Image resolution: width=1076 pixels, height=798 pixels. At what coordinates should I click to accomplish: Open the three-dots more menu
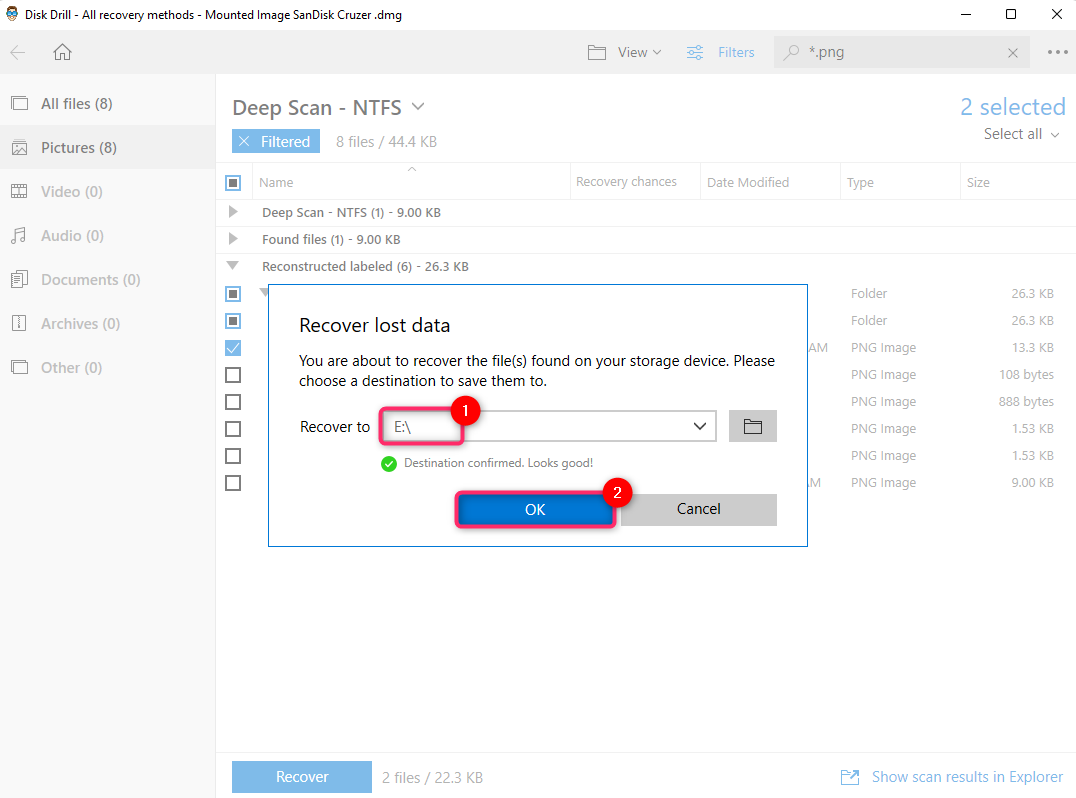(x=1057, y=52)
